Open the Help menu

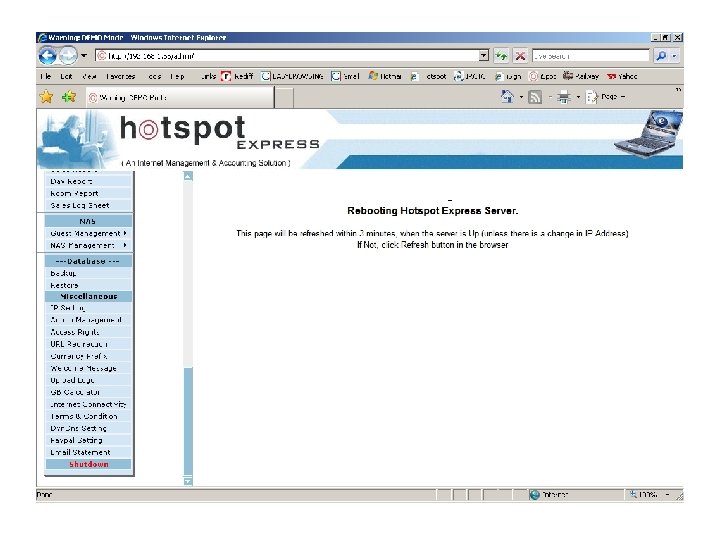pos(177,76)
